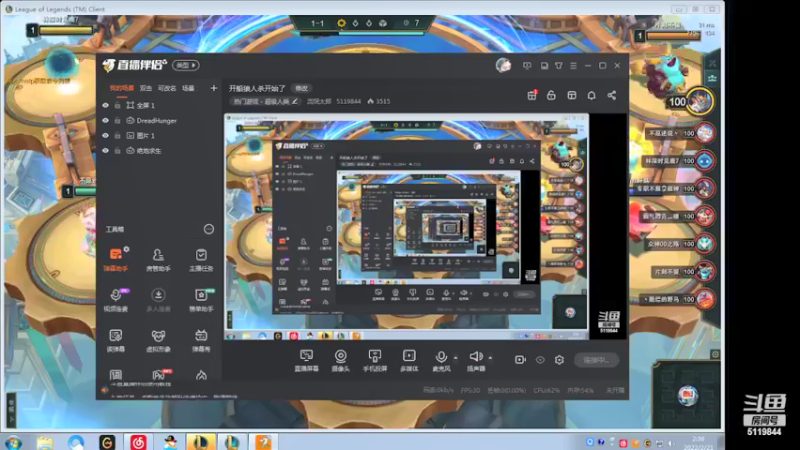Screen dimensions: 800x450
Task: Click the 连接中 stream start button
Action: 596,360
